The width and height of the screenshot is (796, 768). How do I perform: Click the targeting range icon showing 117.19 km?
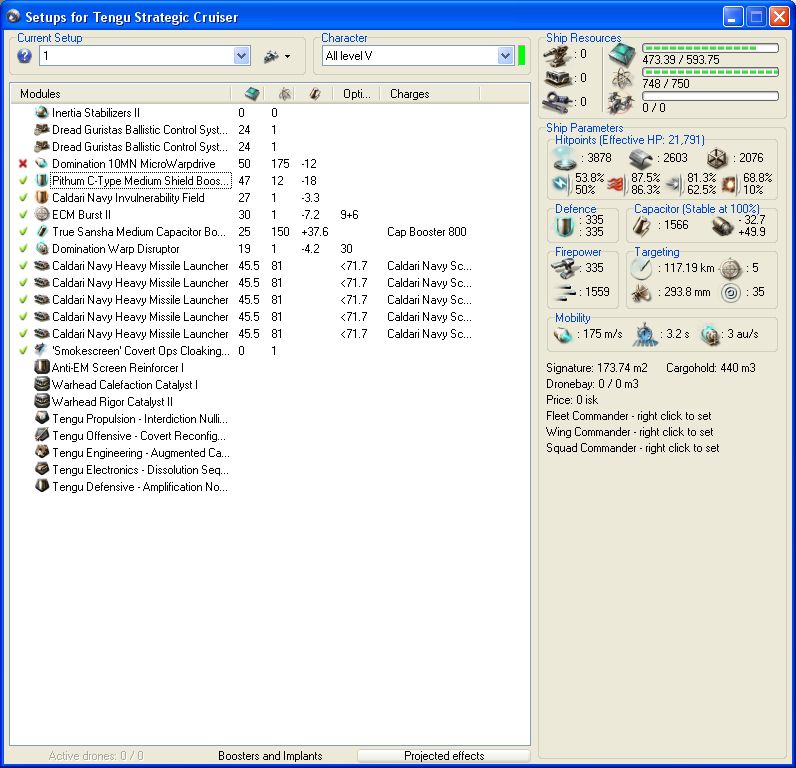click(x=641, y=269)
